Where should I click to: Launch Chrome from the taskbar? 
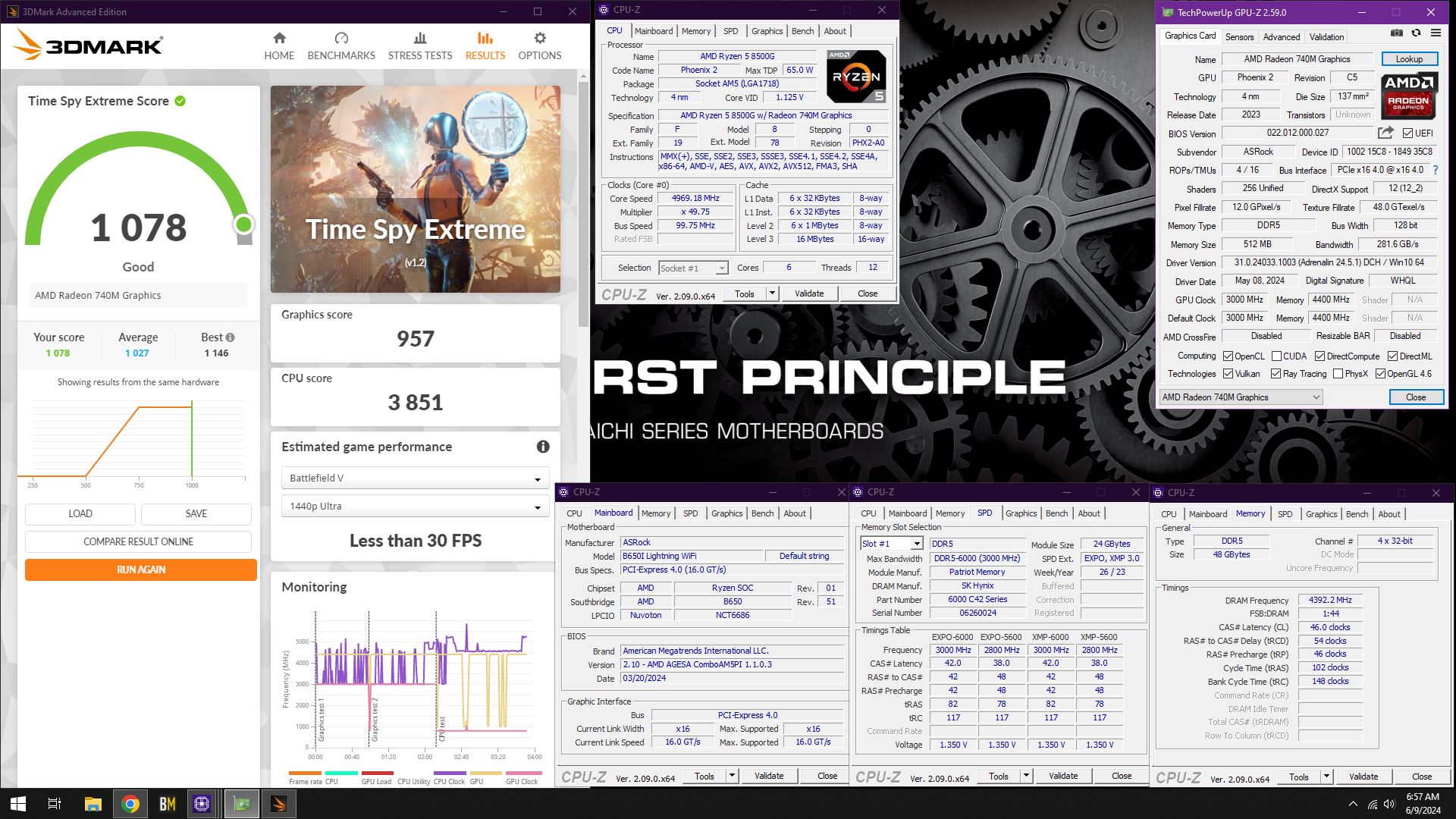130,804
